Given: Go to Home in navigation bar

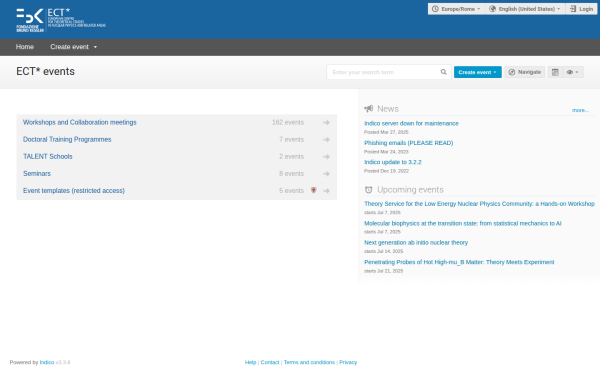Looking at the screenshot, I should click(25, 47).
